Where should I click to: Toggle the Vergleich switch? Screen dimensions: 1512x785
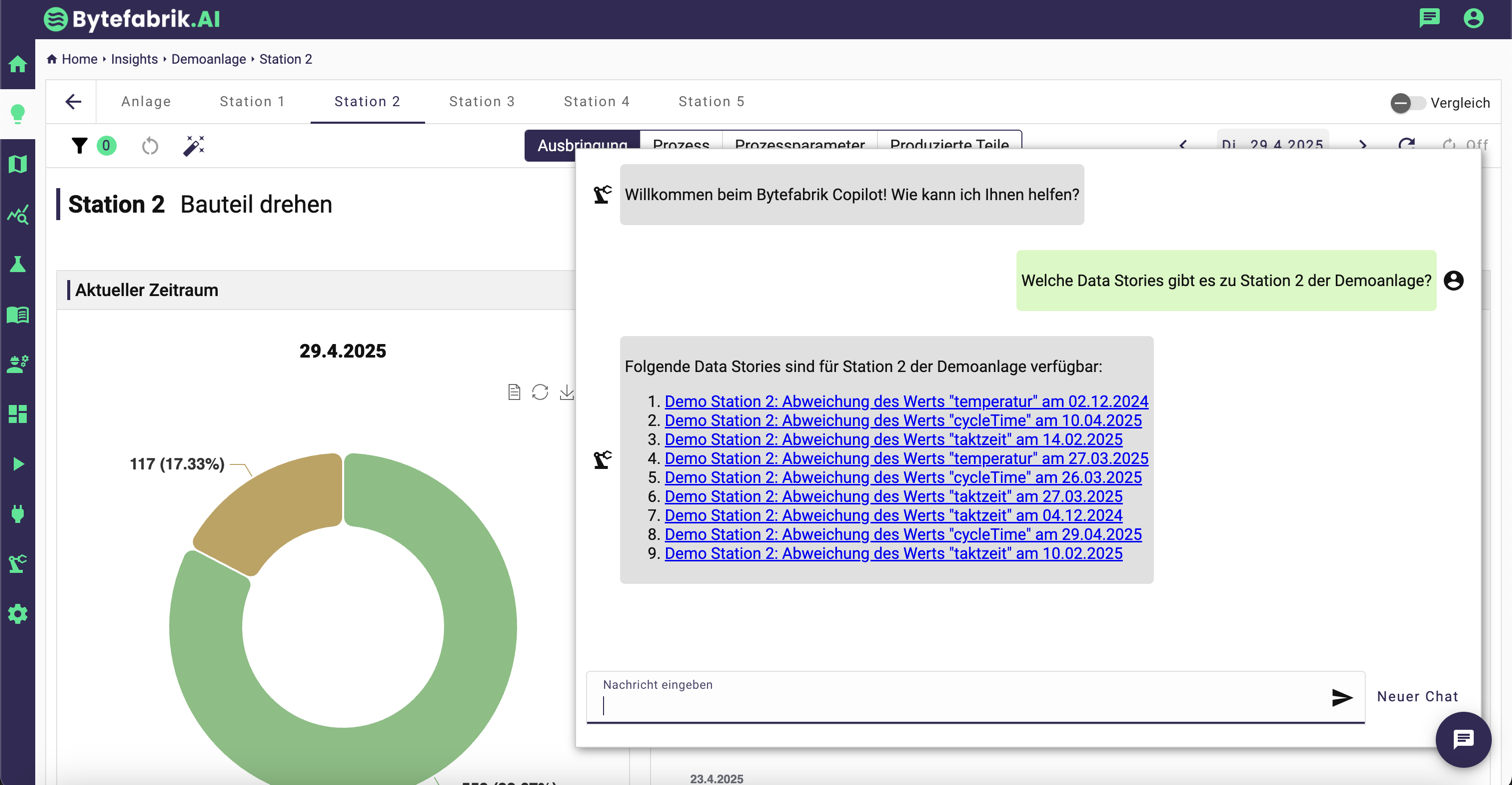tap(1408, 103)
